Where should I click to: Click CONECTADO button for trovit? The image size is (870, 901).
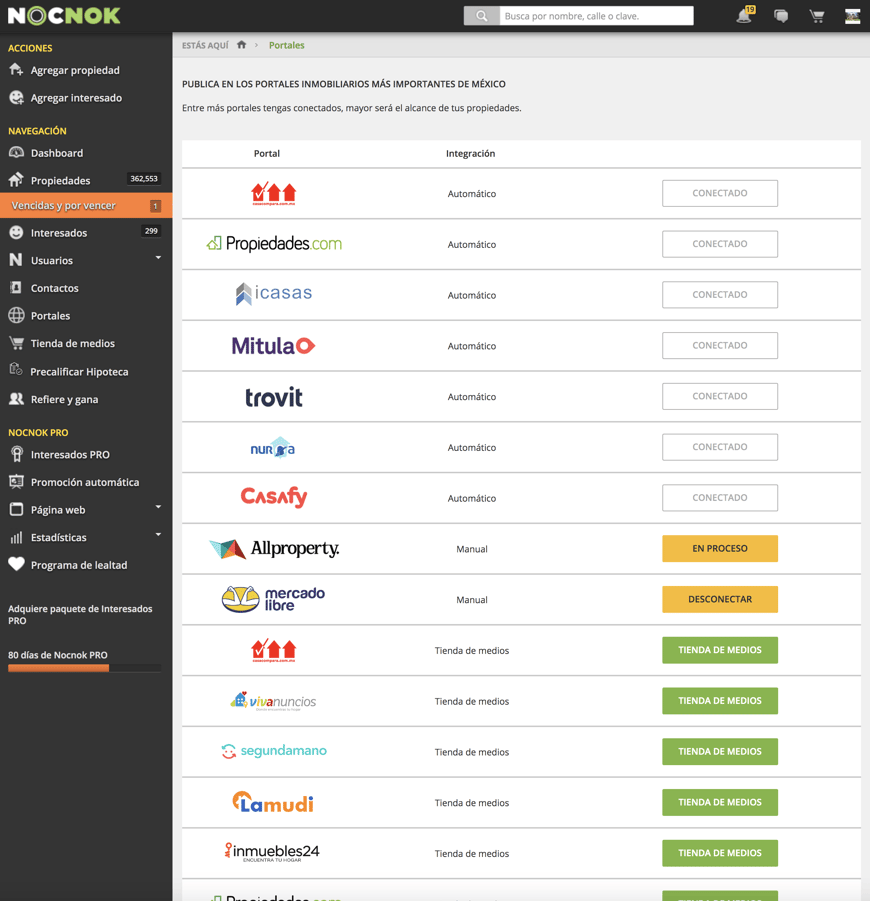coord(720,396)
